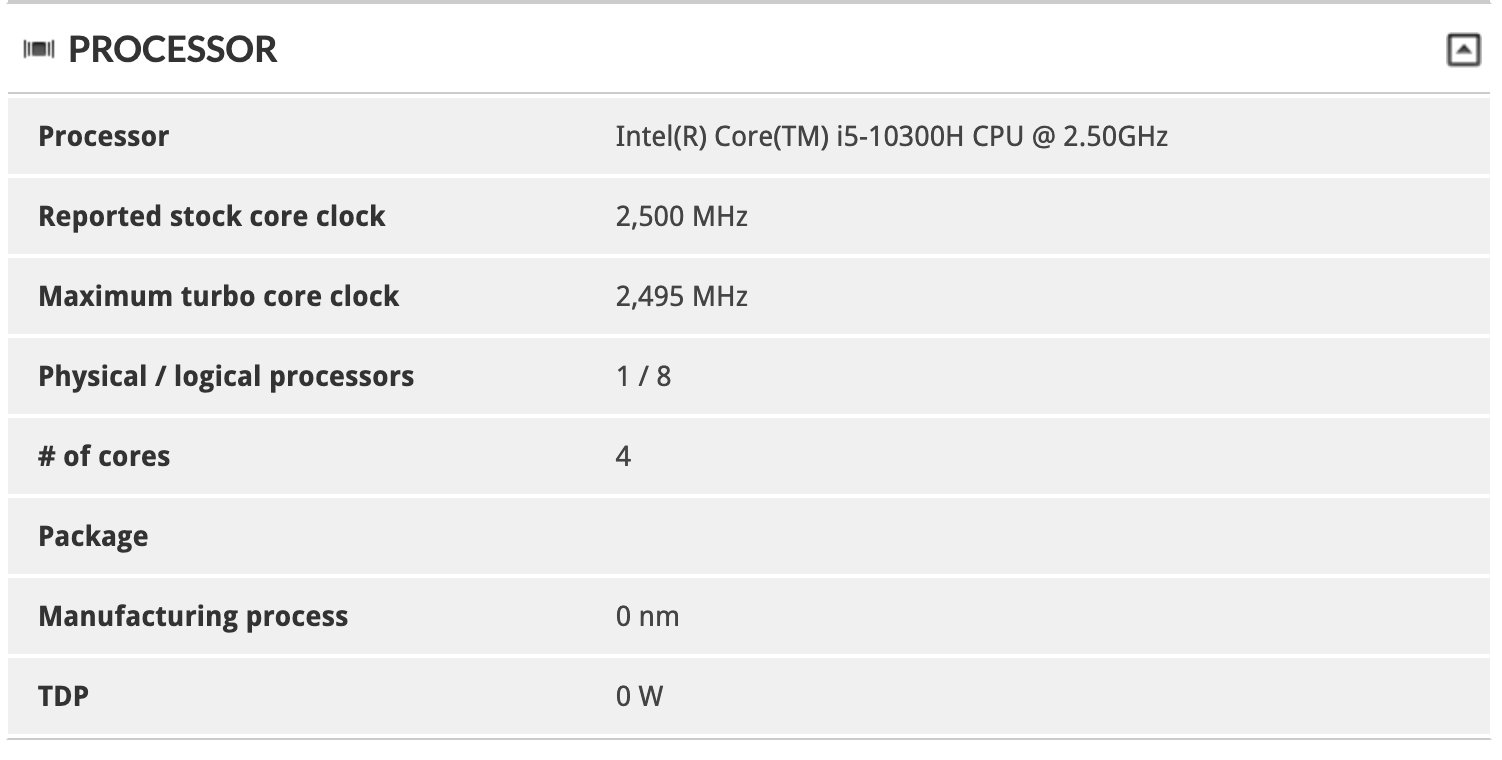This screenshot has width=1502, height=760.
Task: Click the Physical / logical processors label
Action: tap(225, 376)
